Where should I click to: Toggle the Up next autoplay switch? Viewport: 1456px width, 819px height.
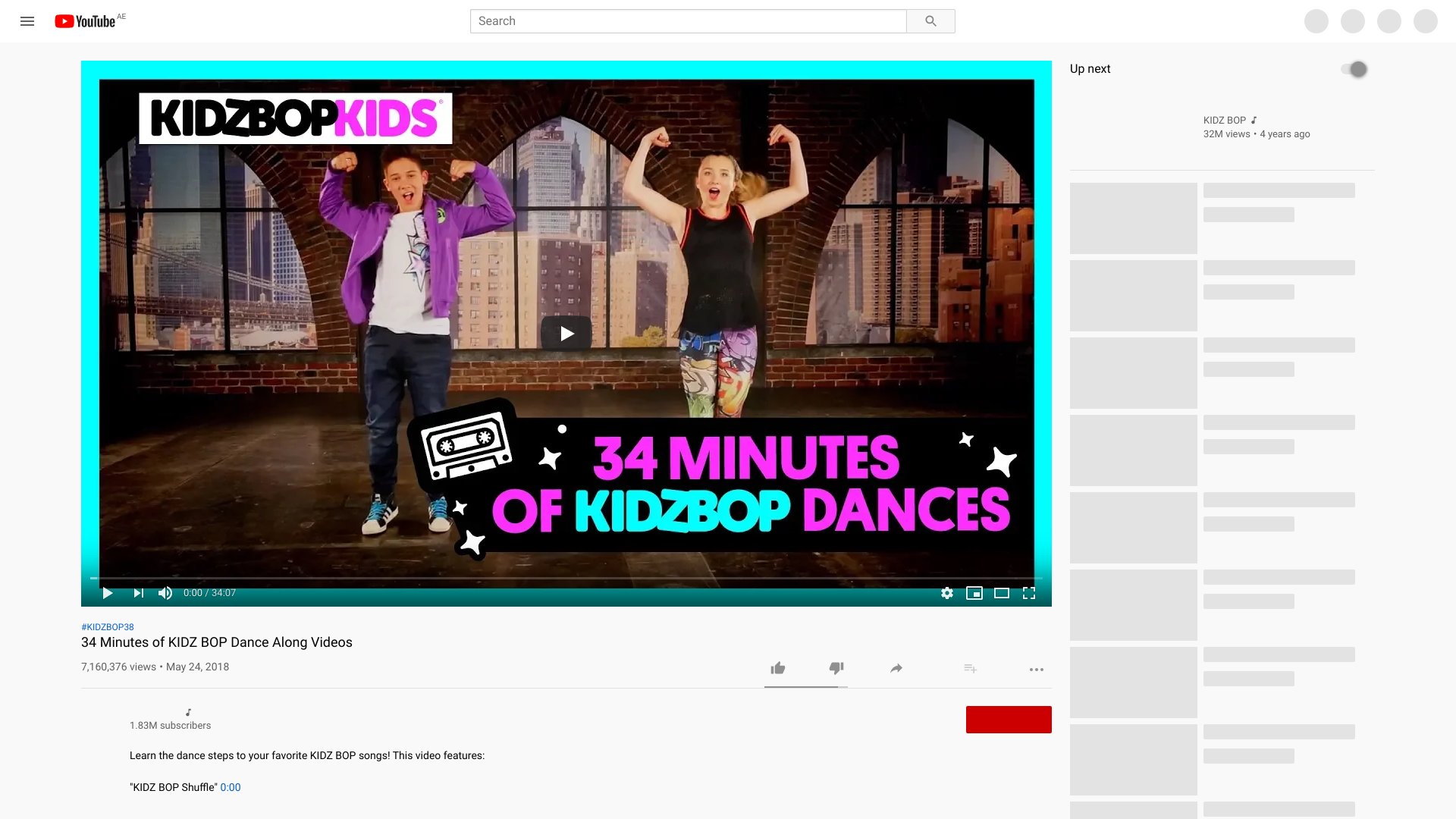(x=1354, y=69)
